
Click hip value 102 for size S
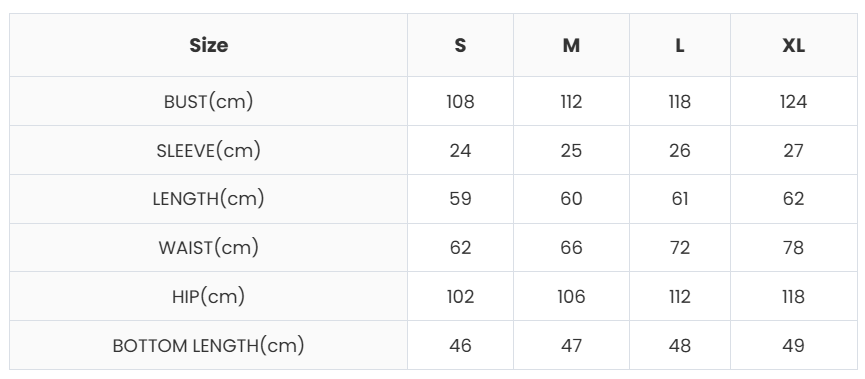pyautogui.click(x=460, y=296)
